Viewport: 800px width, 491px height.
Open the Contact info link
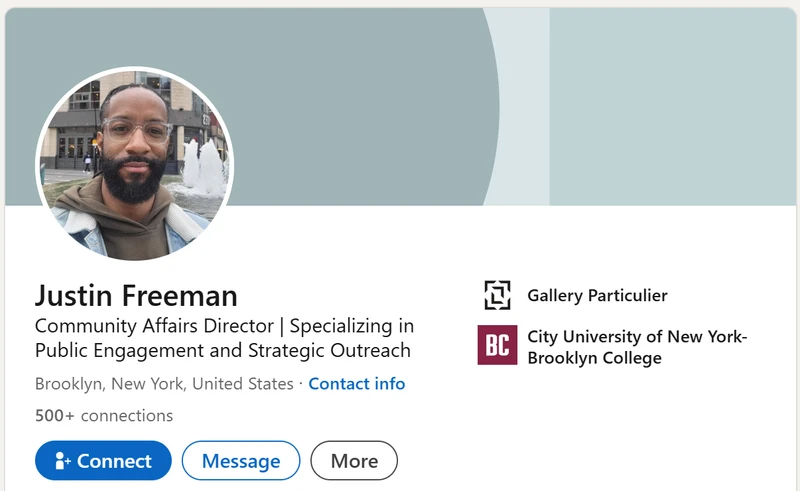357,384
